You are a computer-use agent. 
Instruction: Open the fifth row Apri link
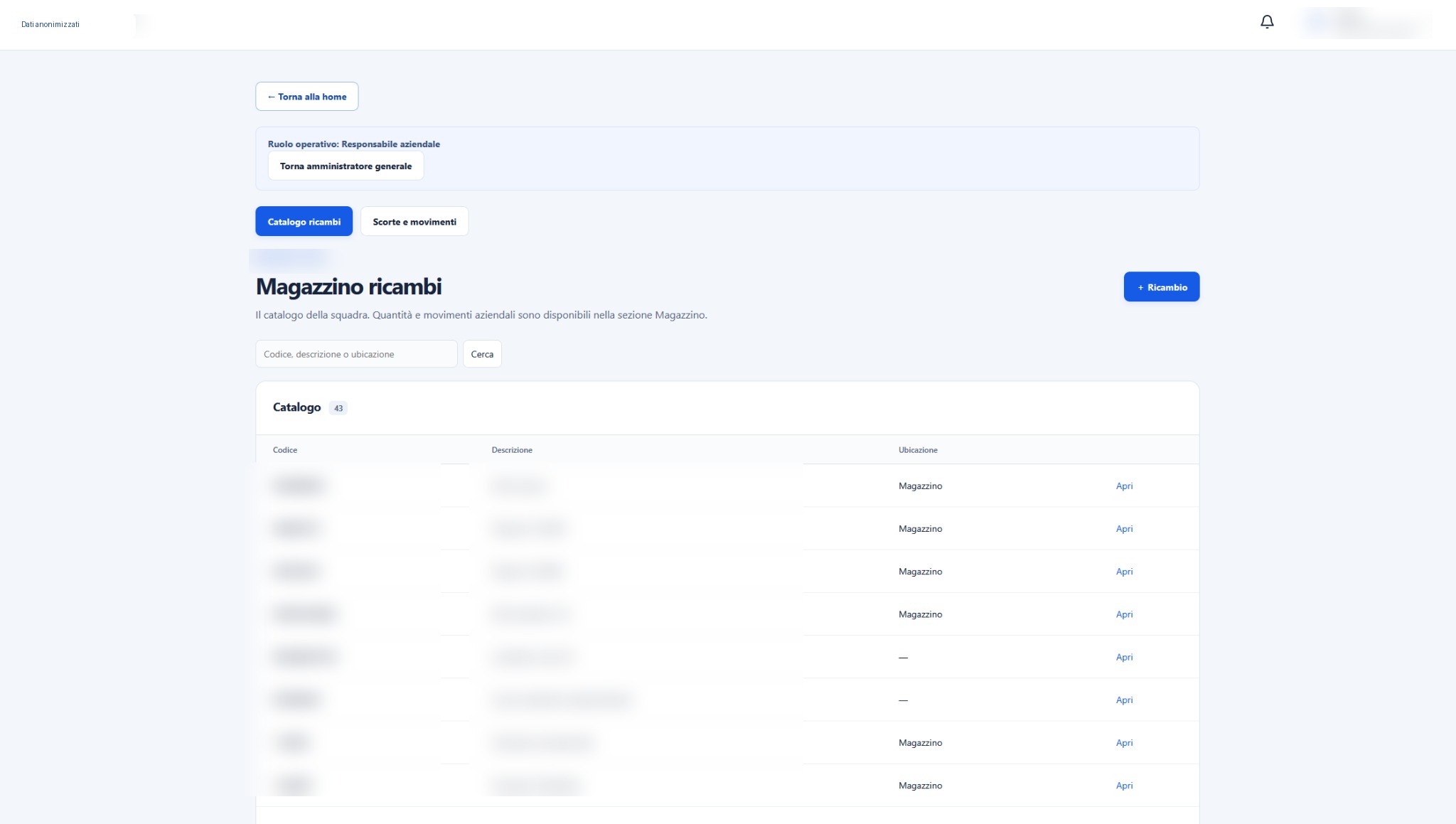point(1124,657)
